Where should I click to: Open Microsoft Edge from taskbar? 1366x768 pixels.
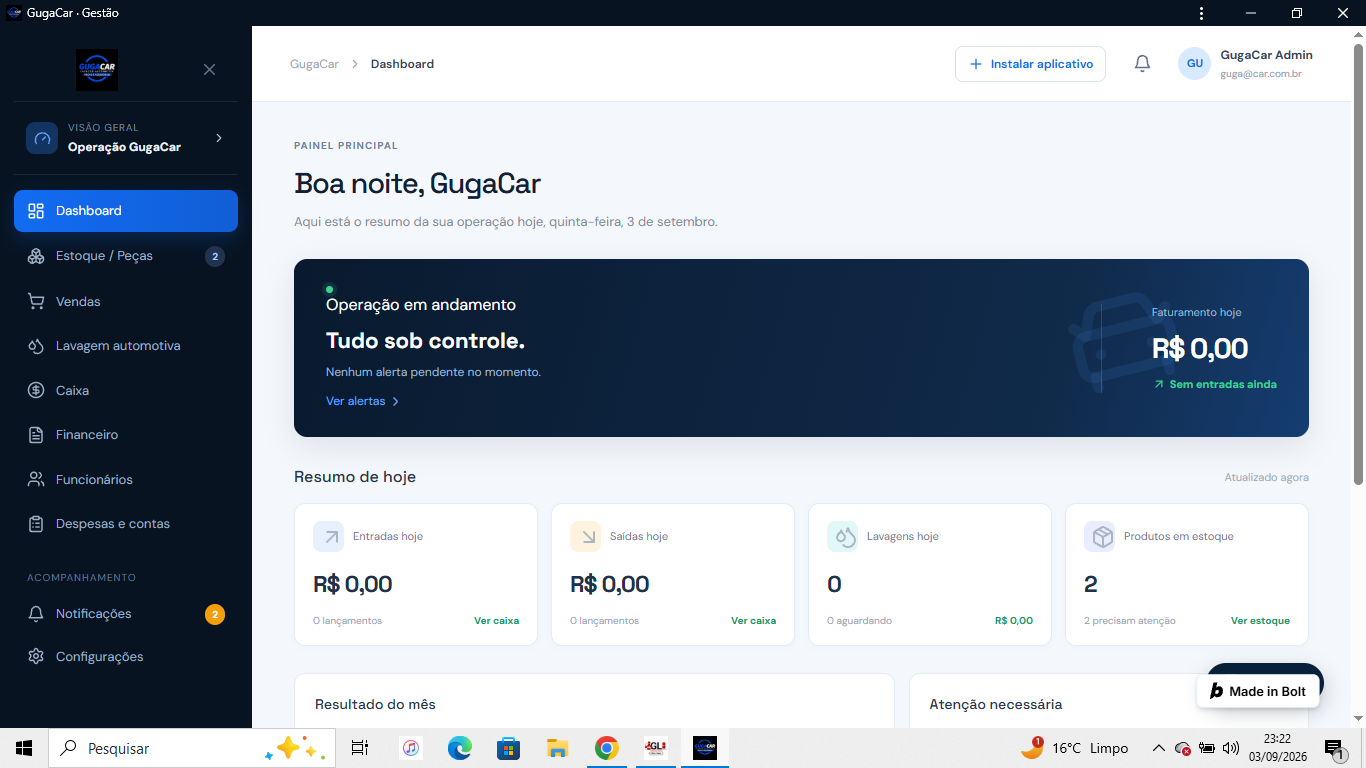point(459,748)
